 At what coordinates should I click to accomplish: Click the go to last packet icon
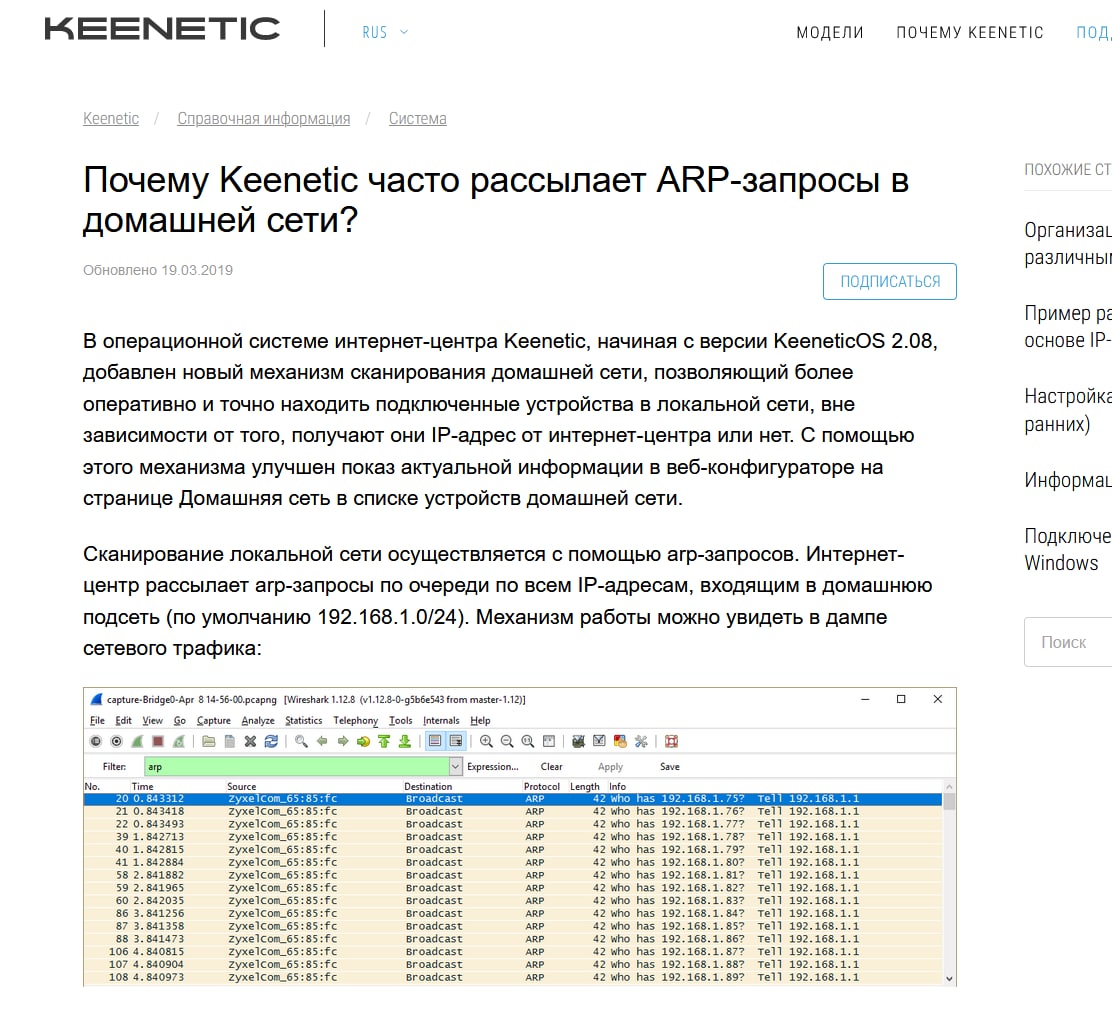click(x=404, y=741)
